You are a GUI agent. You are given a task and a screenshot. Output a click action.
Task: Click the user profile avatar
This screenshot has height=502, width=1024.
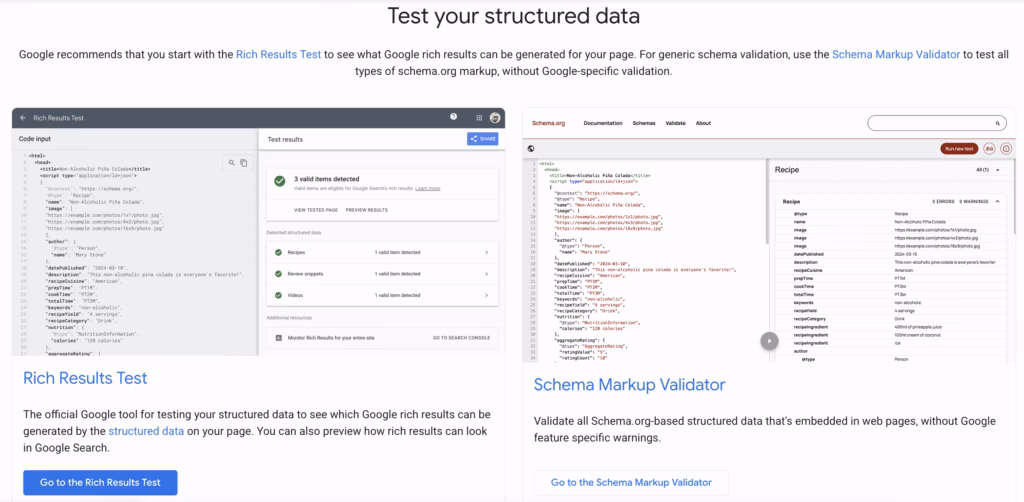pos(495,118)
